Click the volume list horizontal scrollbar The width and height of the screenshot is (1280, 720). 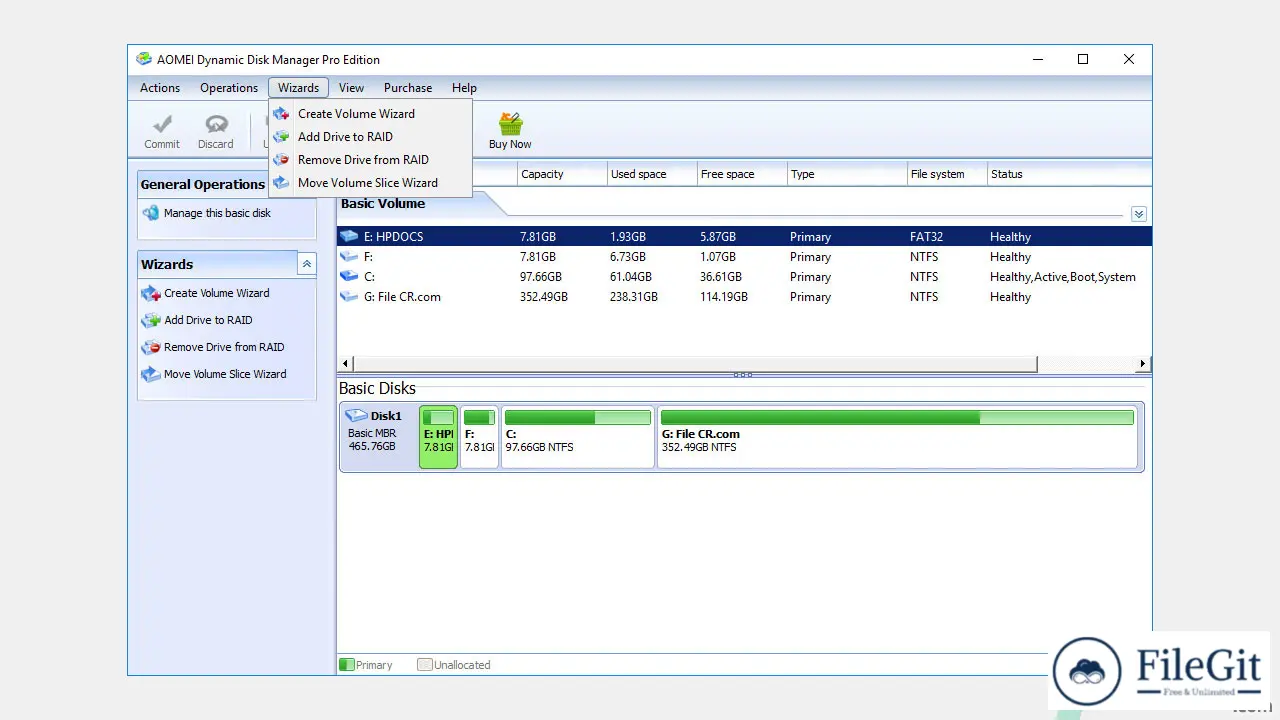[x=696, y=364]
